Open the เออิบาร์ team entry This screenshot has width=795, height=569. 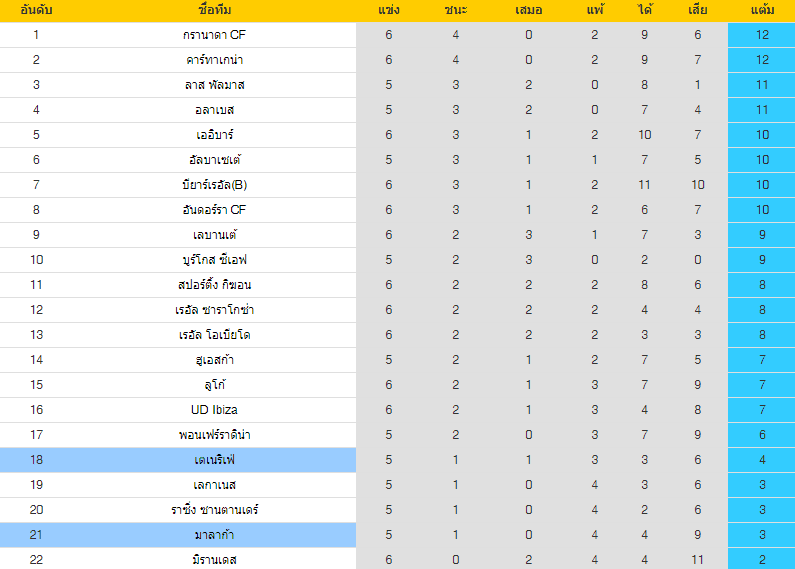[x=214, y=134]
